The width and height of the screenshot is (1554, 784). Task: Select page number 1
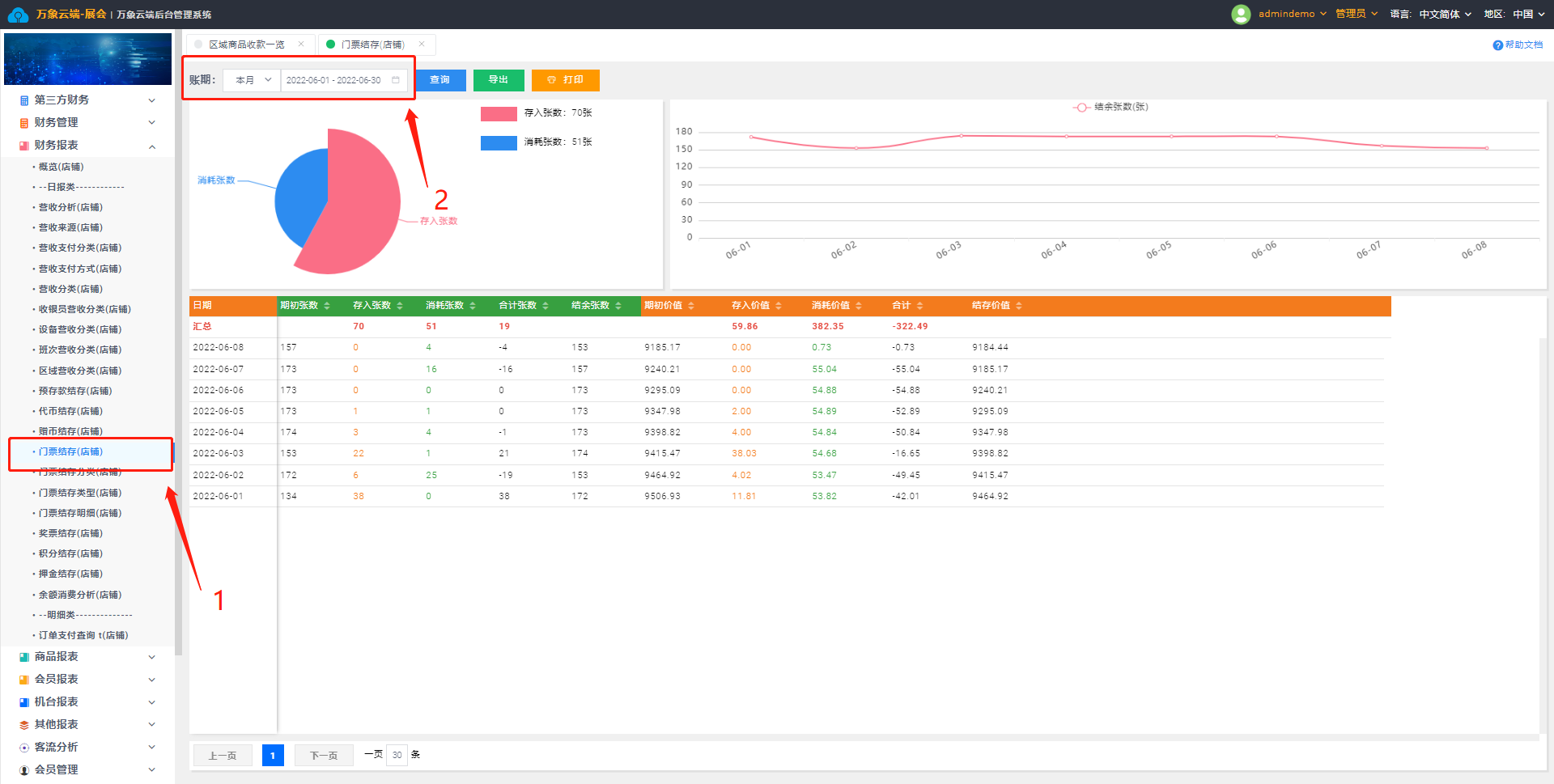(x=273, y=756)
